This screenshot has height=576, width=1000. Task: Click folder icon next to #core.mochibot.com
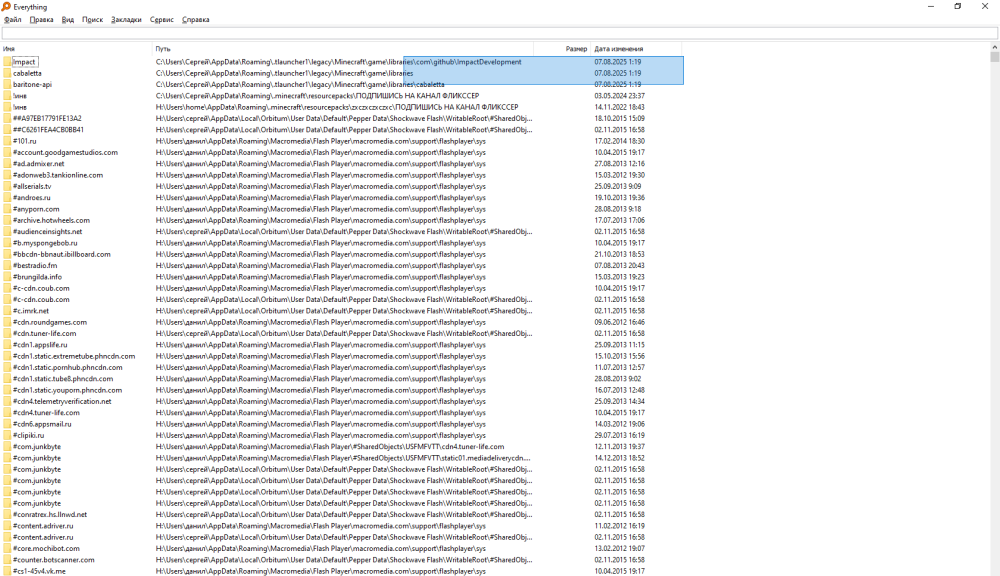point(7,549)
